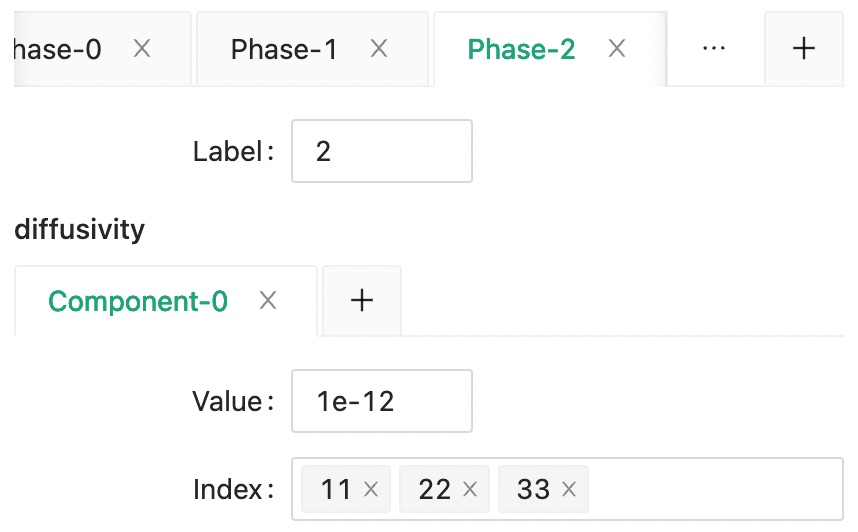Close the Phase-0 tab
This screenshot has width=858, height=532.
coord(142,48)
